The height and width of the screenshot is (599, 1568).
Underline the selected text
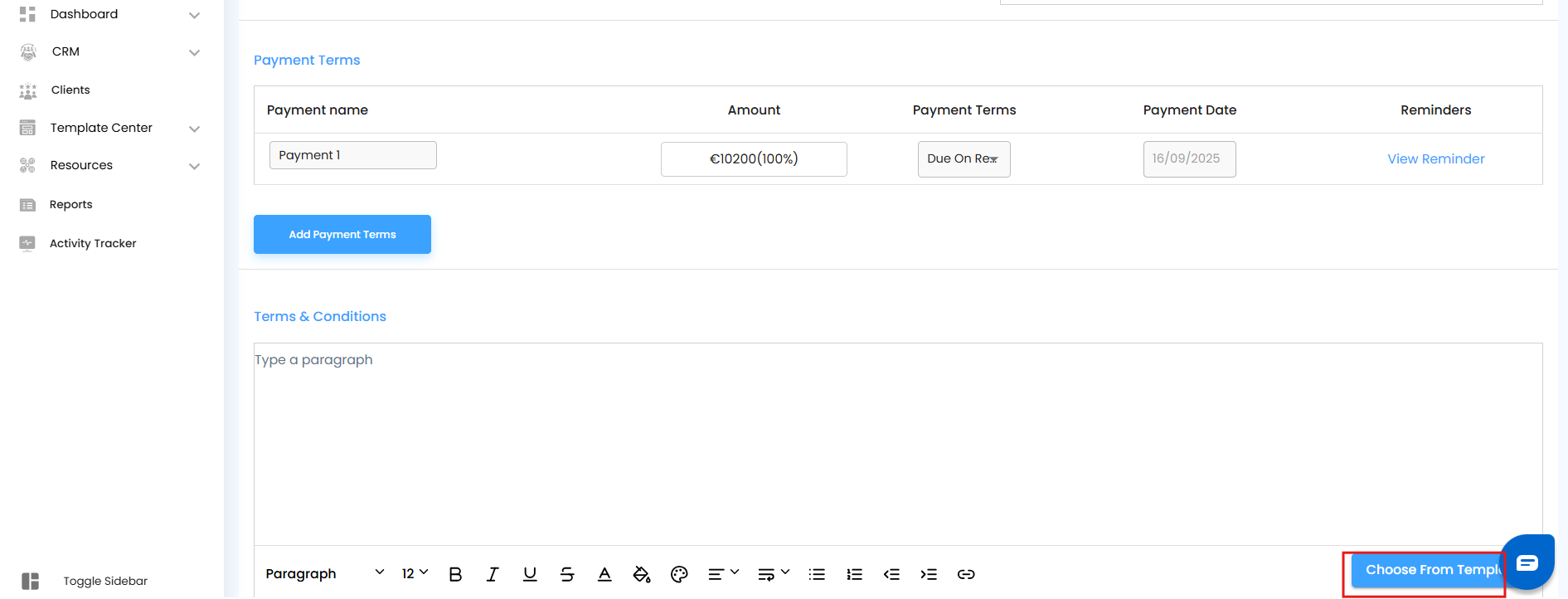[530, 574]
